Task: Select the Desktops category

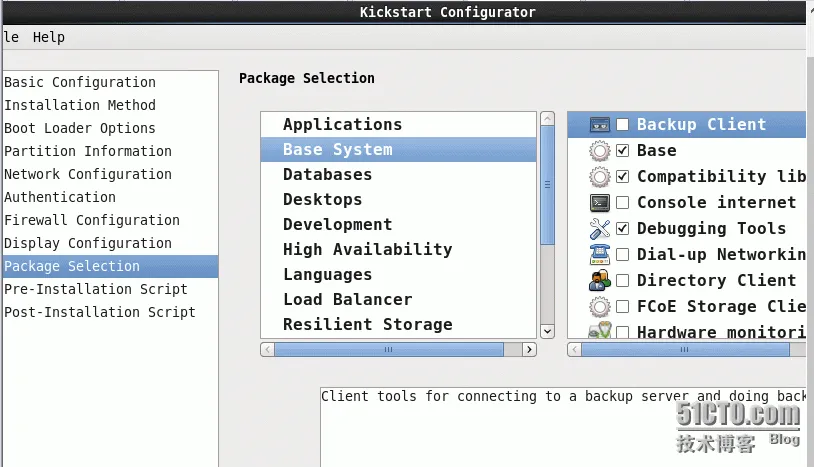Action: (x=398, y=199)
